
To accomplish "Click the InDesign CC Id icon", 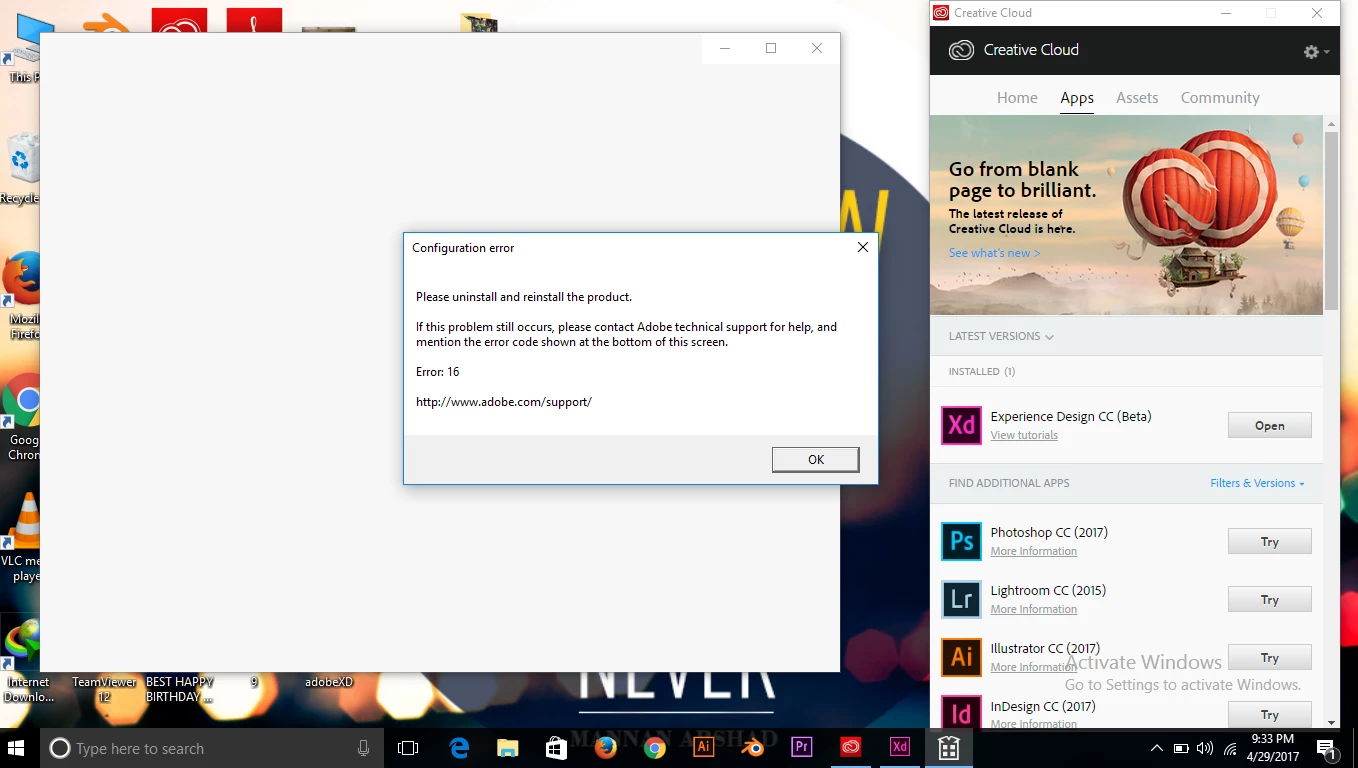I will (x=961, y=712).
